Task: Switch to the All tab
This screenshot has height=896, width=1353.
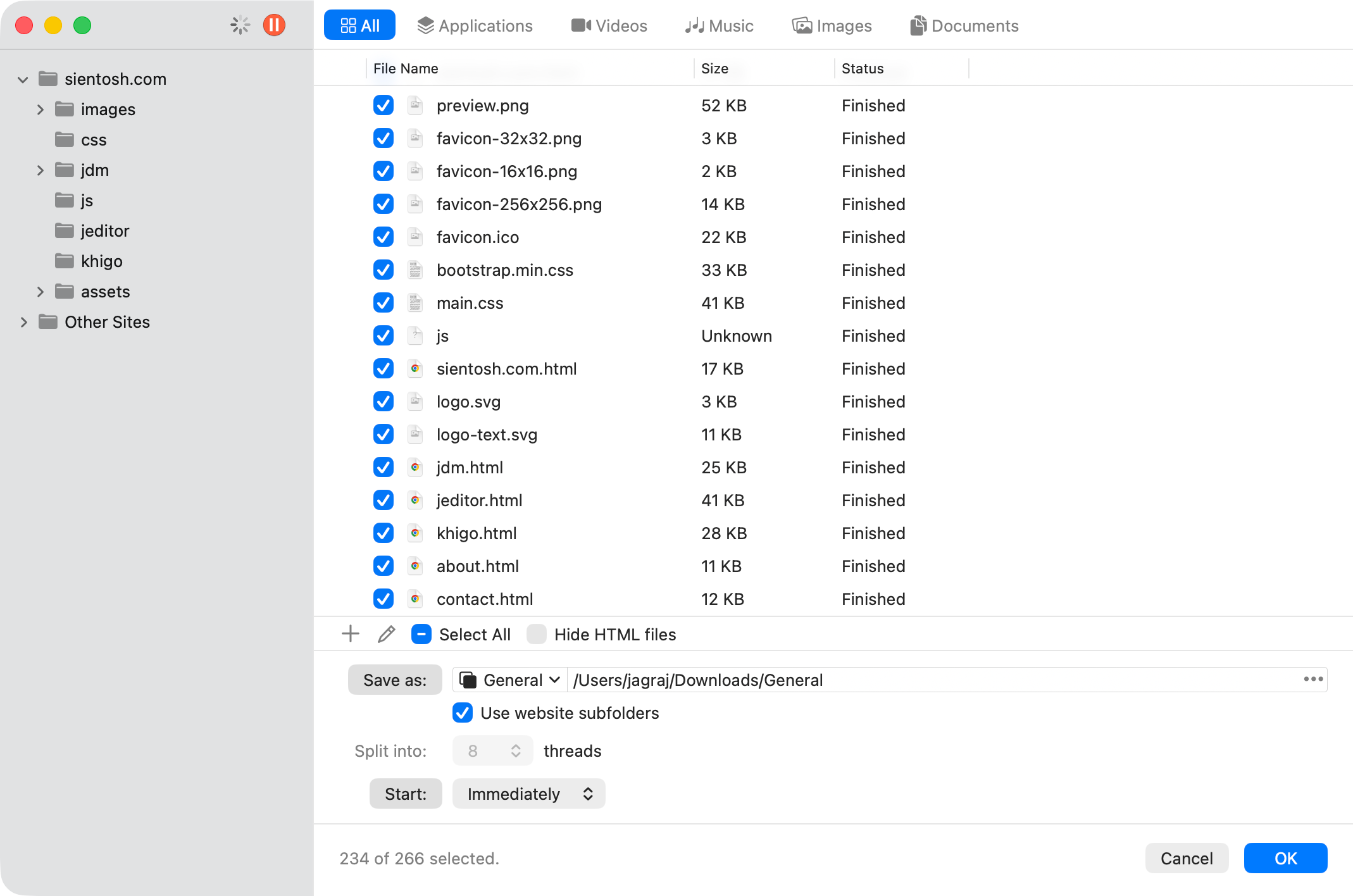Action: 359,25
